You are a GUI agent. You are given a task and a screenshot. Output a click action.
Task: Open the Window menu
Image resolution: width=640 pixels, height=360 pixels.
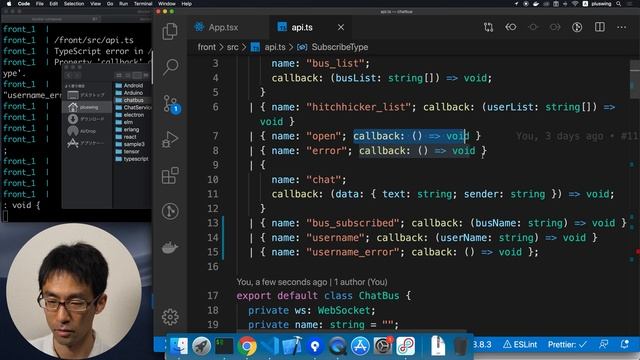point(167,4)
